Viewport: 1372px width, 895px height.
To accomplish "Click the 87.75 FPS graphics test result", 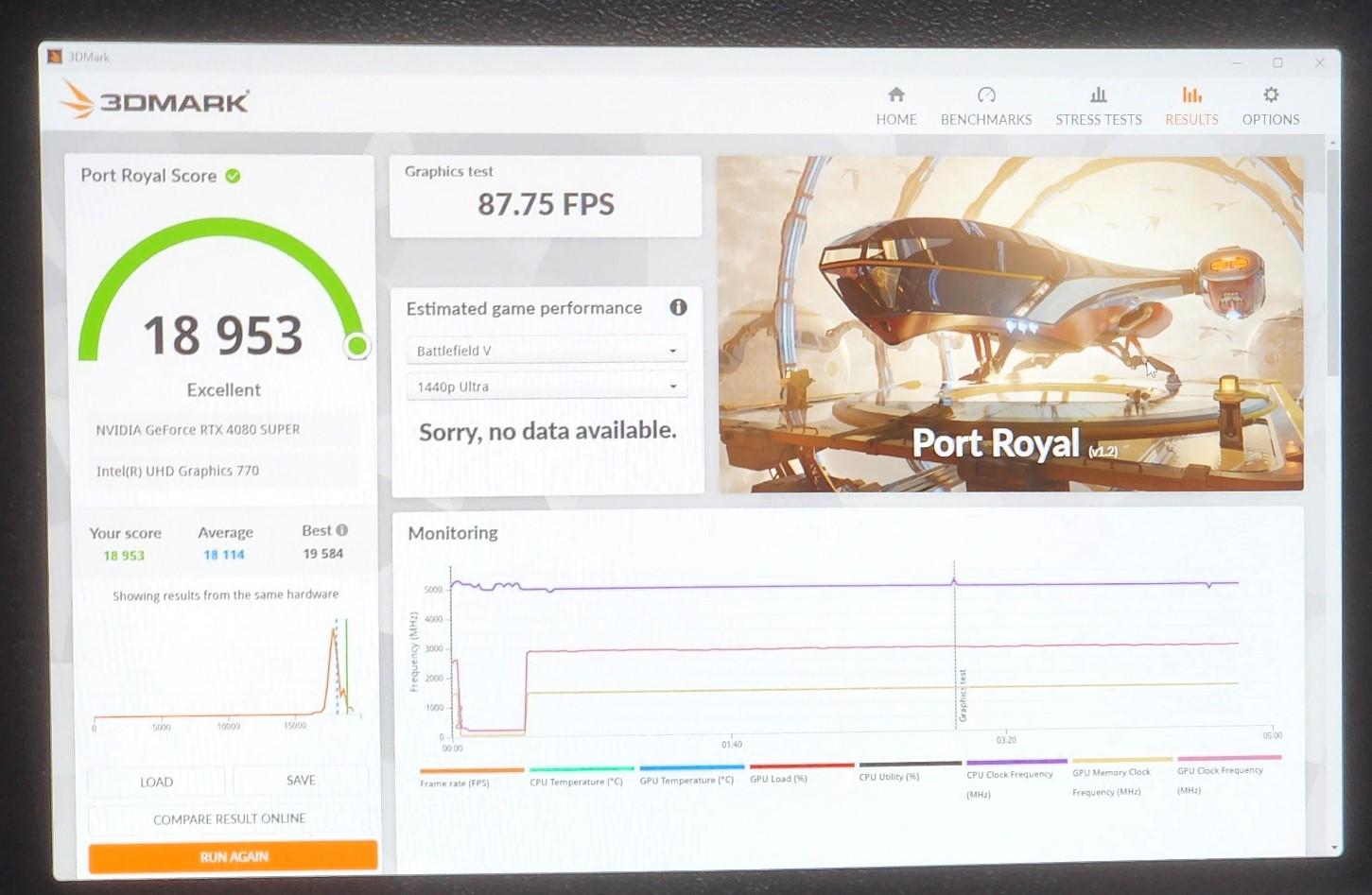I will click(x=546, y=204).
